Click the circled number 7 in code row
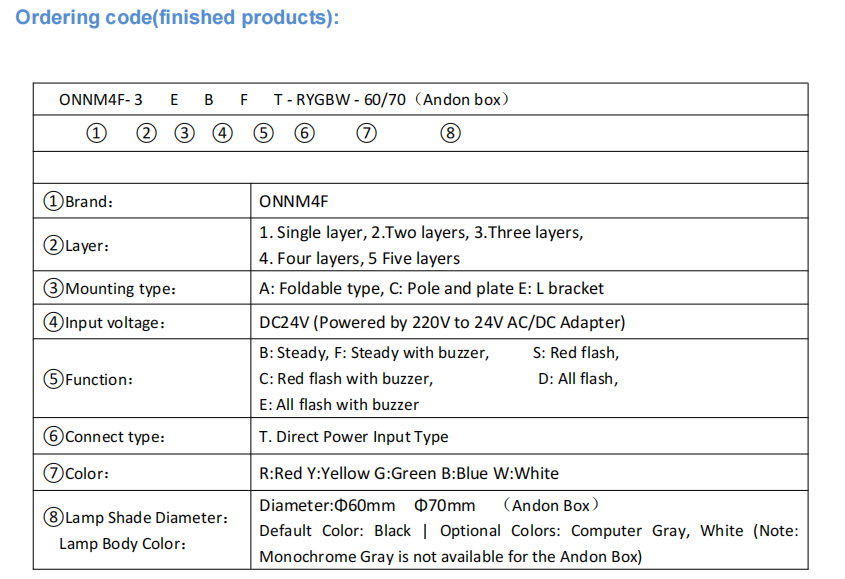 coord(367,133)
